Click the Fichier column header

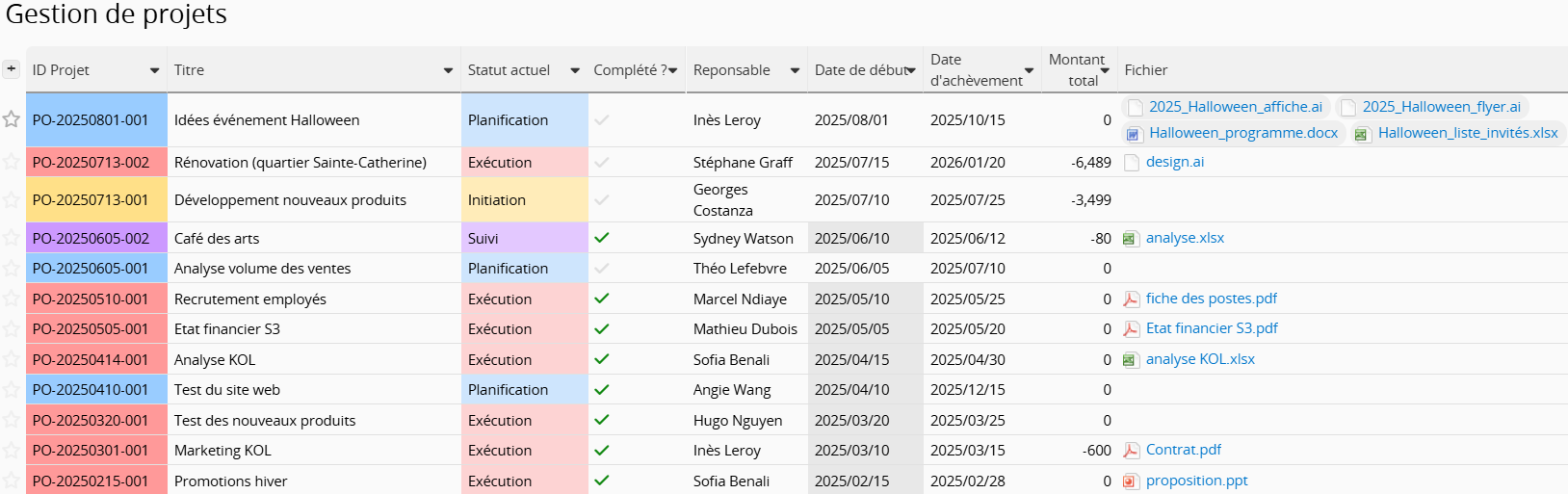(1343, 70)
